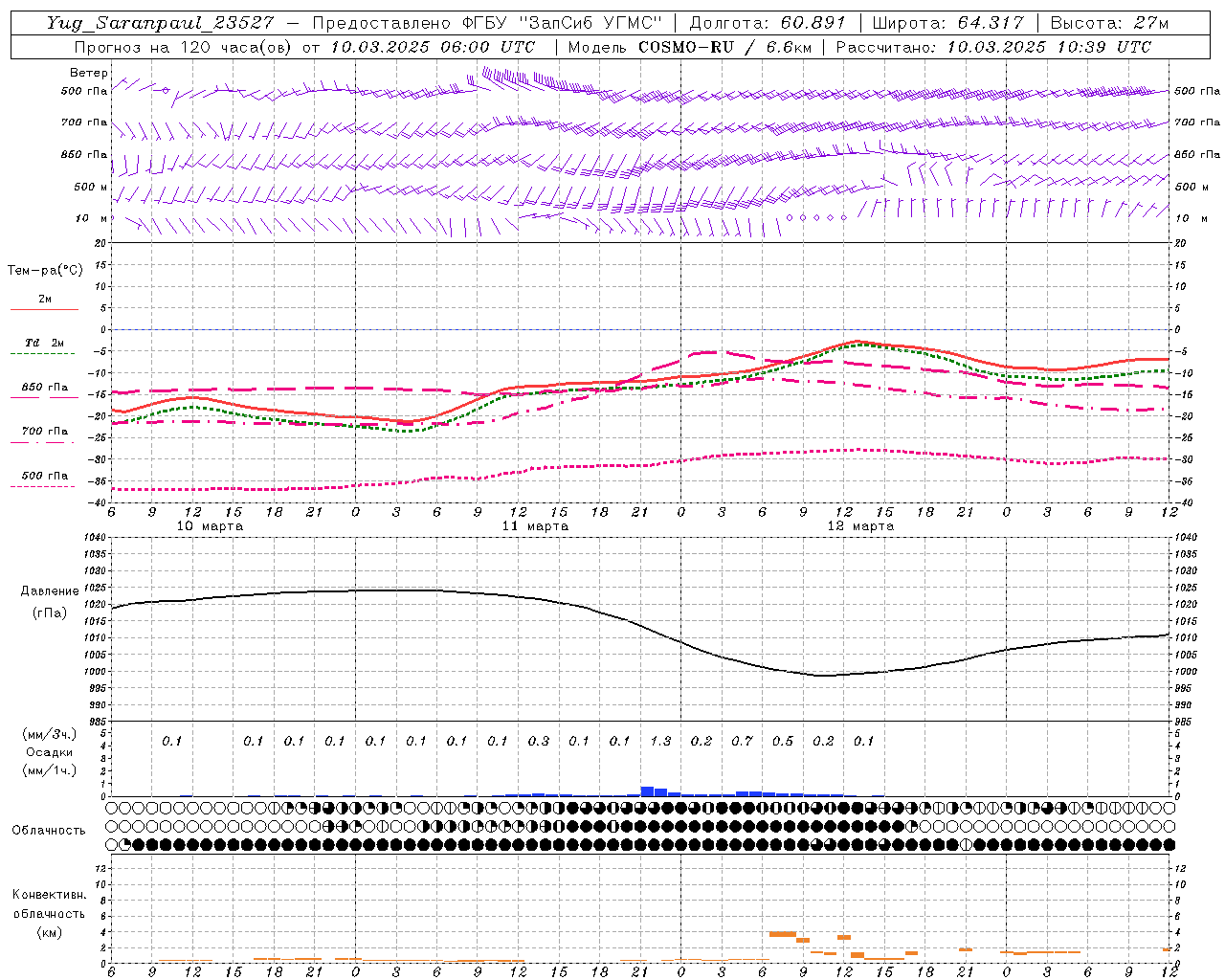Click the Облачность panel label
1225x980 pixels.
tap(49, 830)
